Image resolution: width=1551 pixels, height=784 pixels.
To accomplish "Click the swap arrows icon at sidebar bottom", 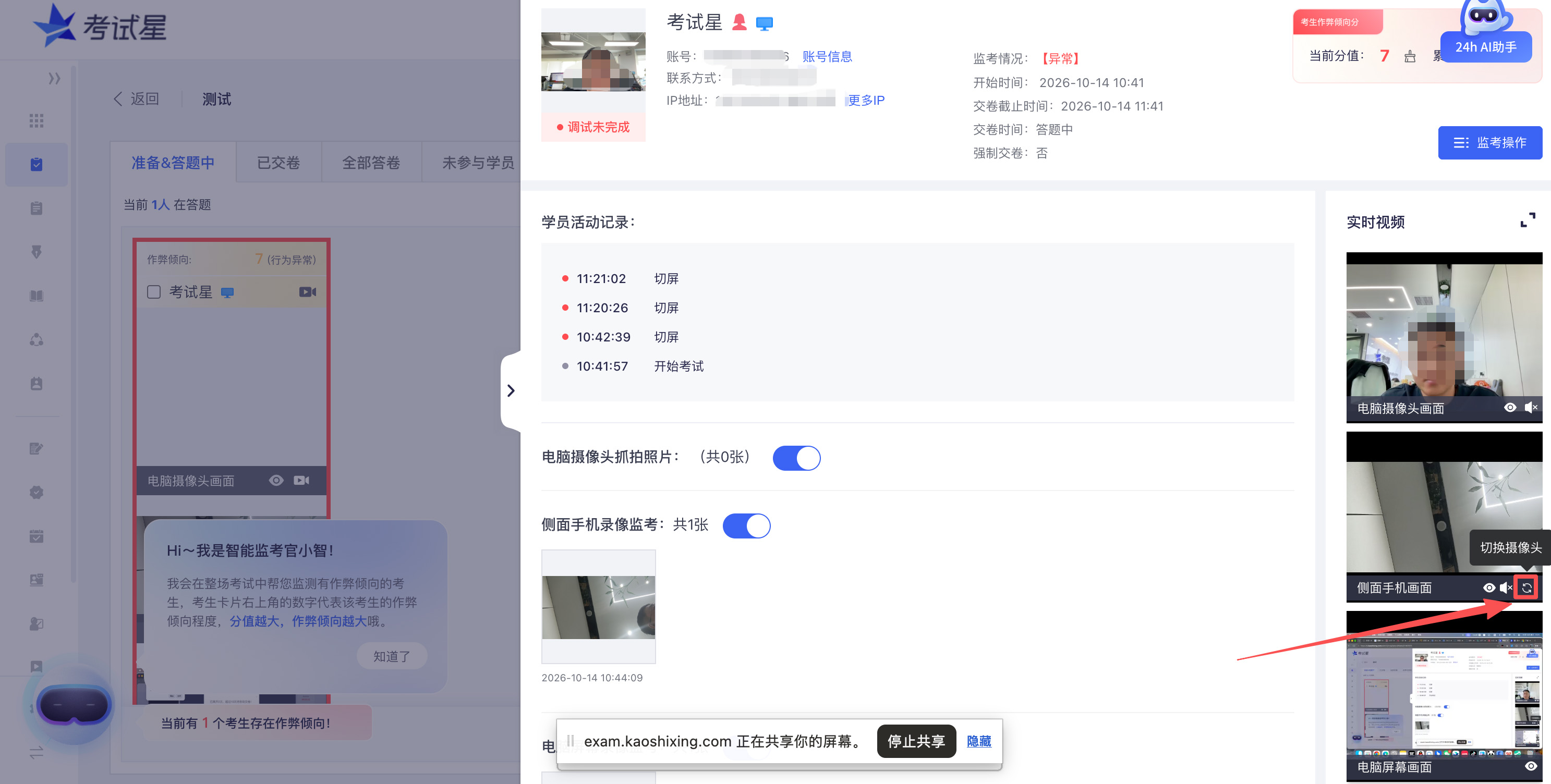I will [x=37, y=752].
